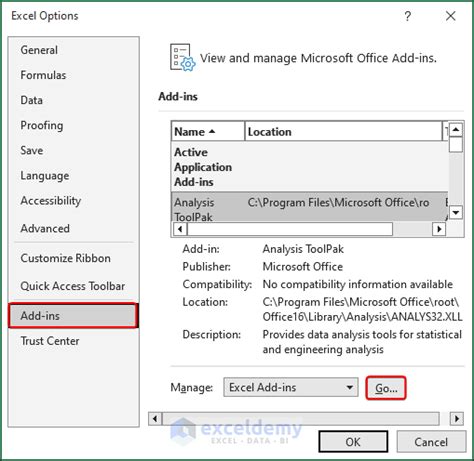Click the add-in list scroll down arrow

(456, 212)
